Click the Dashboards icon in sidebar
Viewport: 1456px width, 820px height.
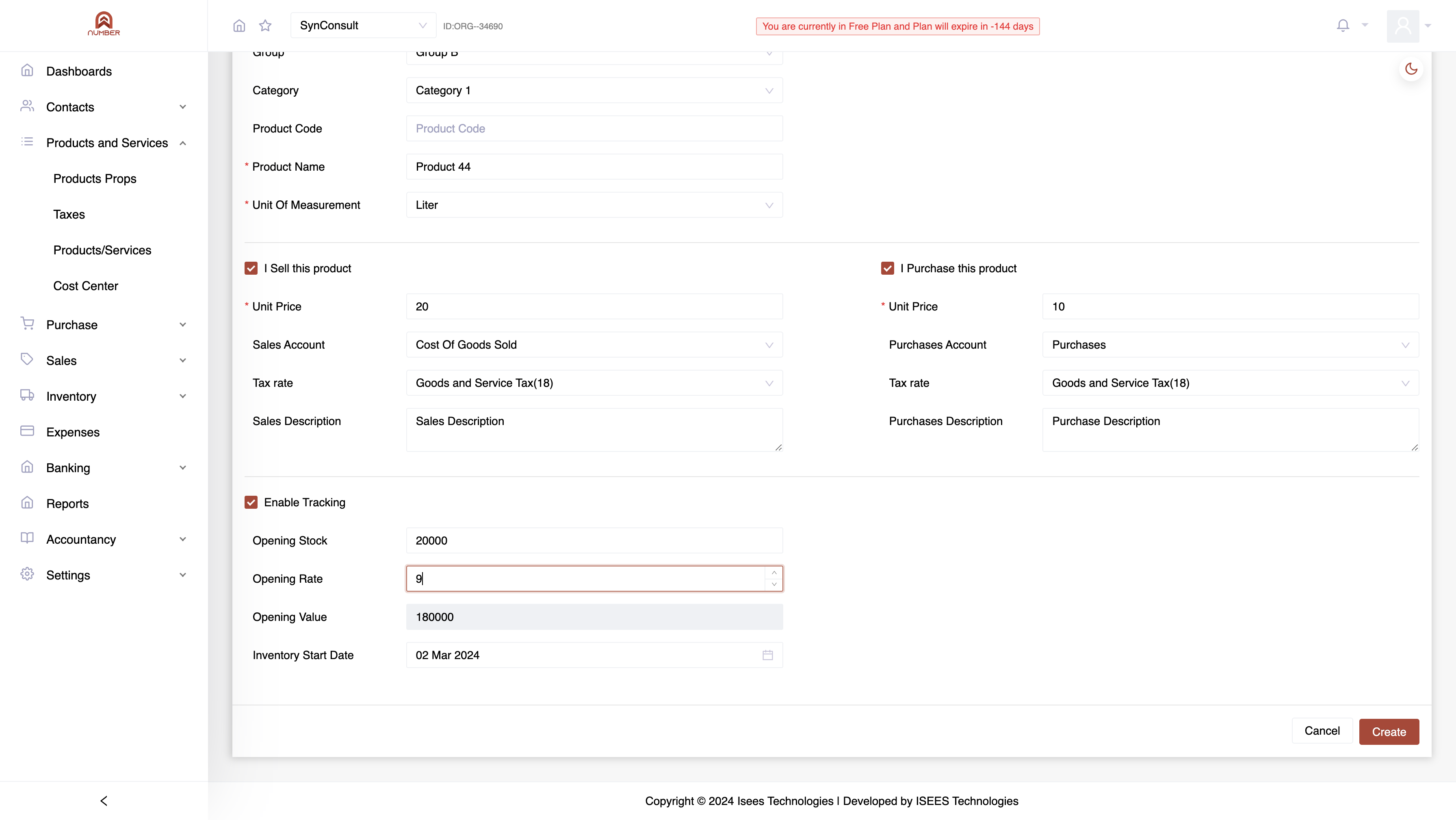pos(27,70)
